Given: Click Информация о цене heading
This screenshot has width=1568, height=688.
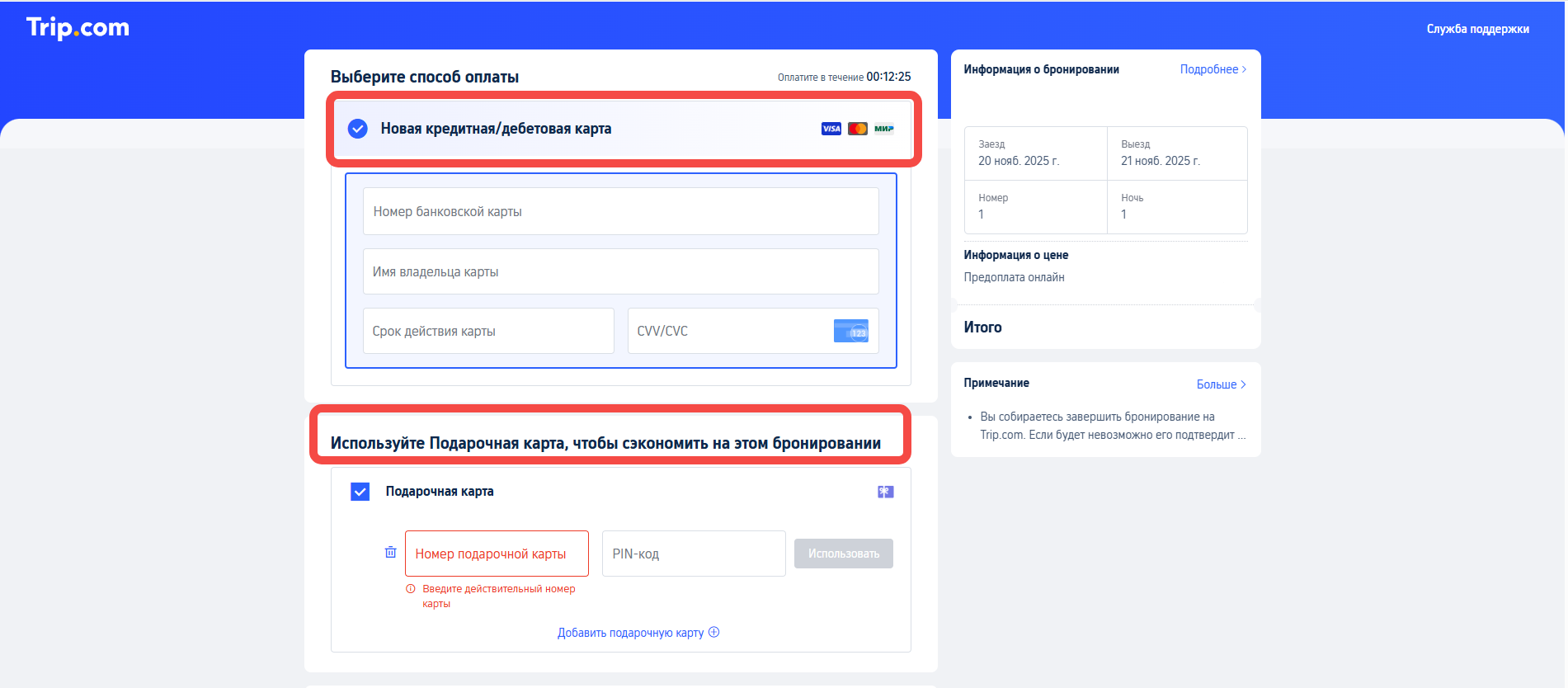Looking at the screenshot, I should pyautogui.click(x=1015, y=255).
